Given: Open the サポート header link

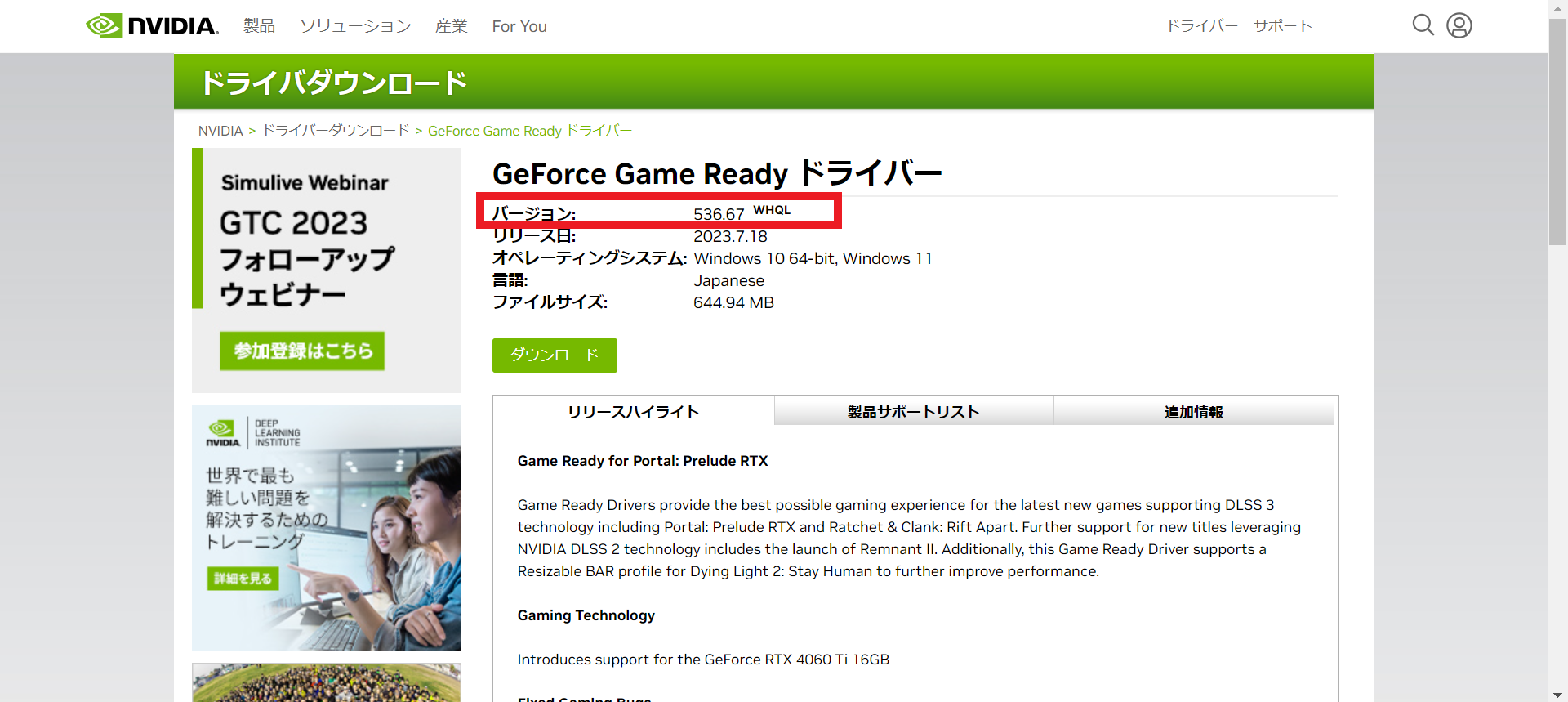Looking at the screenshot, I should (x=1283, y=25).
